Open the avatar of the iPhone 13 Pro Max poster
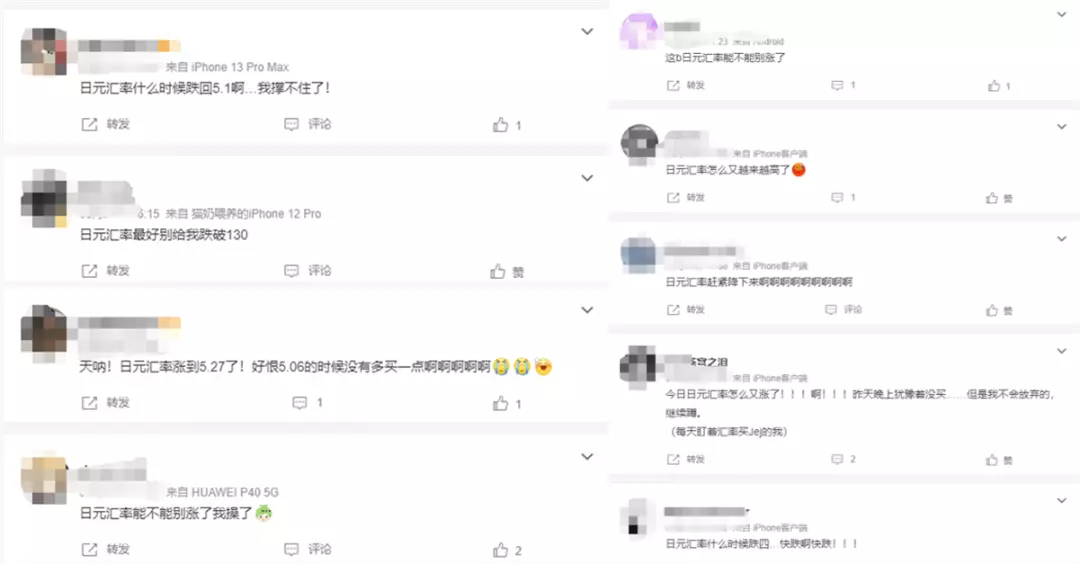Image resolution: width=1080 pixels, height=564 pixels. (44, 51)
